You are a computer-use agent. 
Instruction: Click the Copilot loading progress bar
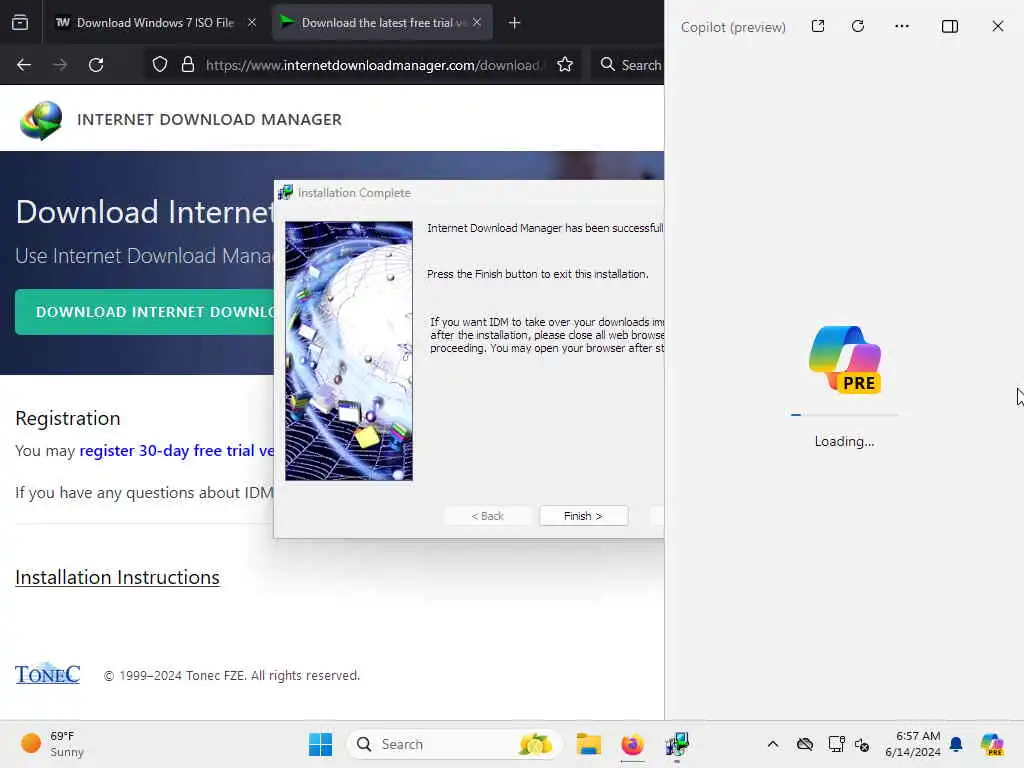pyautogui.click(x=844, y=415)
